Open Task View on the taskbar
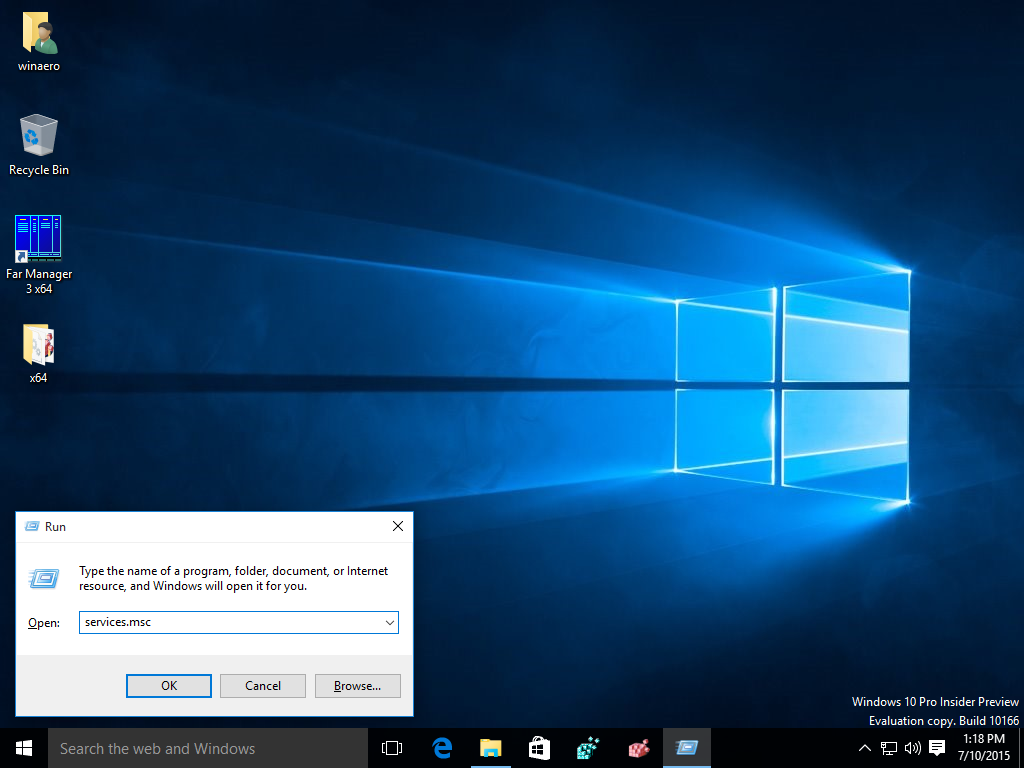 [x=391, y=747]
